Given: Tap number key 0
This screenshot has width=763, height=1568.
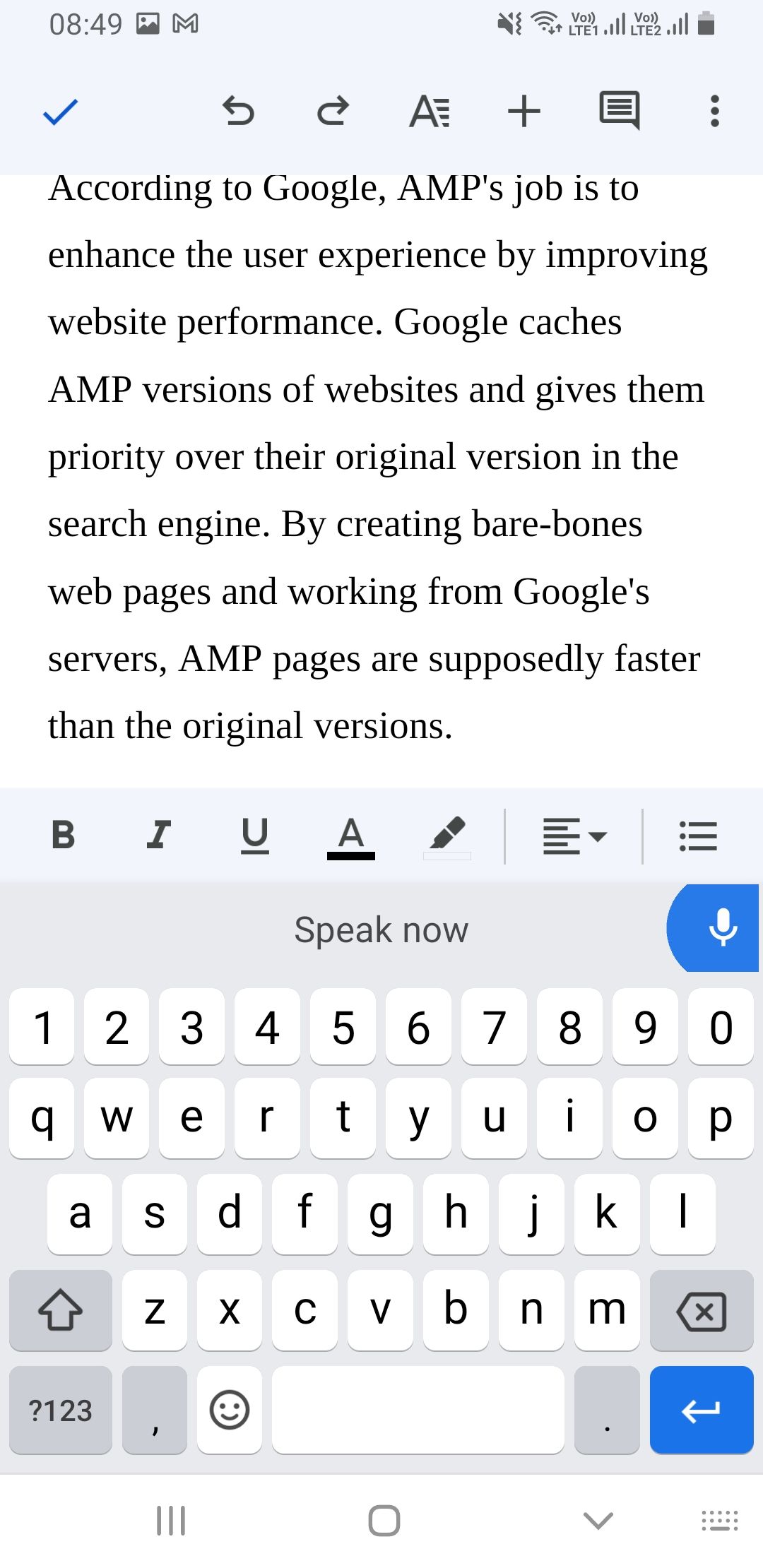Looking at the screenshot, I should pyautogui.click(x=721, y=1026).
